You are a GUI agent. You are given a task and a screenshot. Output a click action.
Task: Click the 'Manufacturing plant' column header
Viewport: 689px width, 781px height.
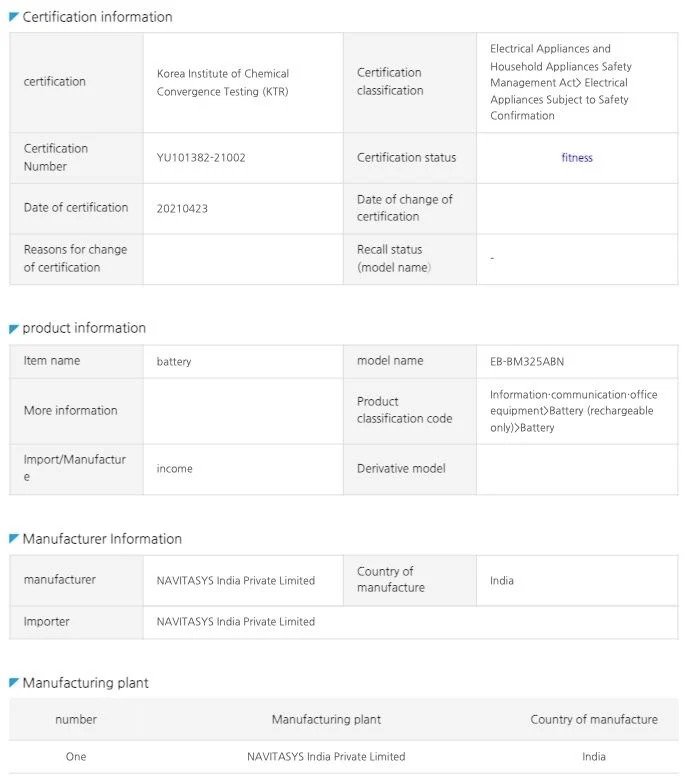[326, 720]
